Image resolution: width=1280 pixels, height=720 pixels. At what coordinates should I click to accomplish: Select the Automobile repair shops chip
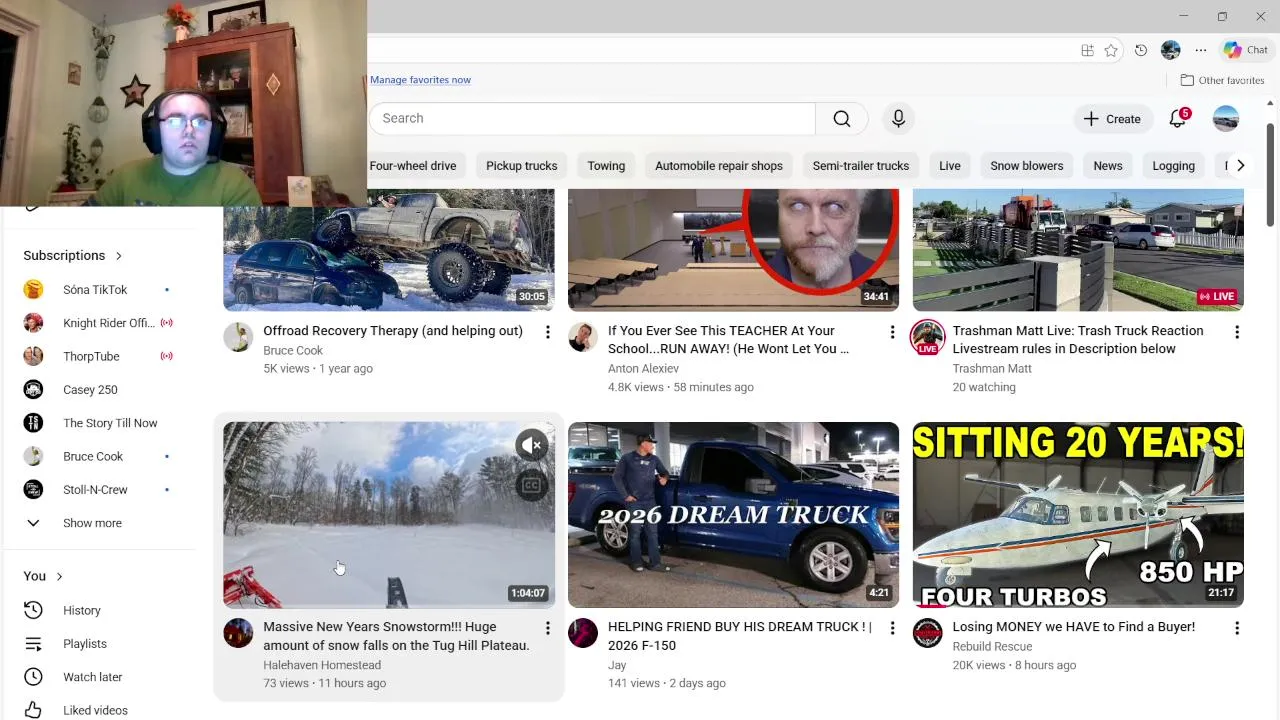pyautogui.click(x=719, y=166)
